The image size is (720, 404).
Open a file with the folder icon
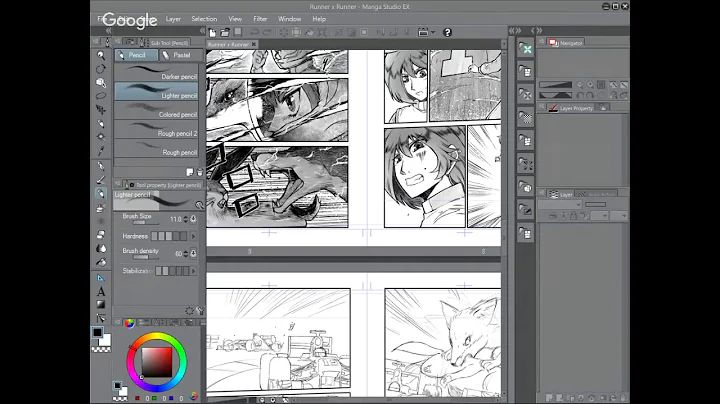click(x=225, y=32)
